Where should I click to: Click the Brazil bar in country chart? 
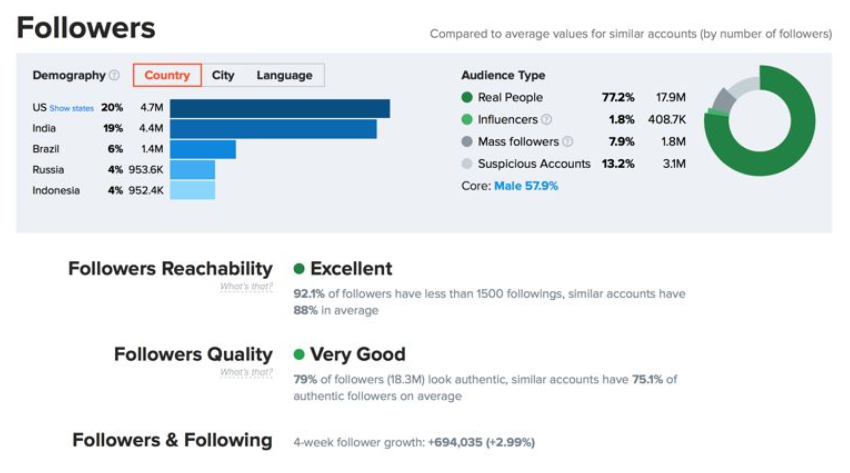[x=203, y=149]
